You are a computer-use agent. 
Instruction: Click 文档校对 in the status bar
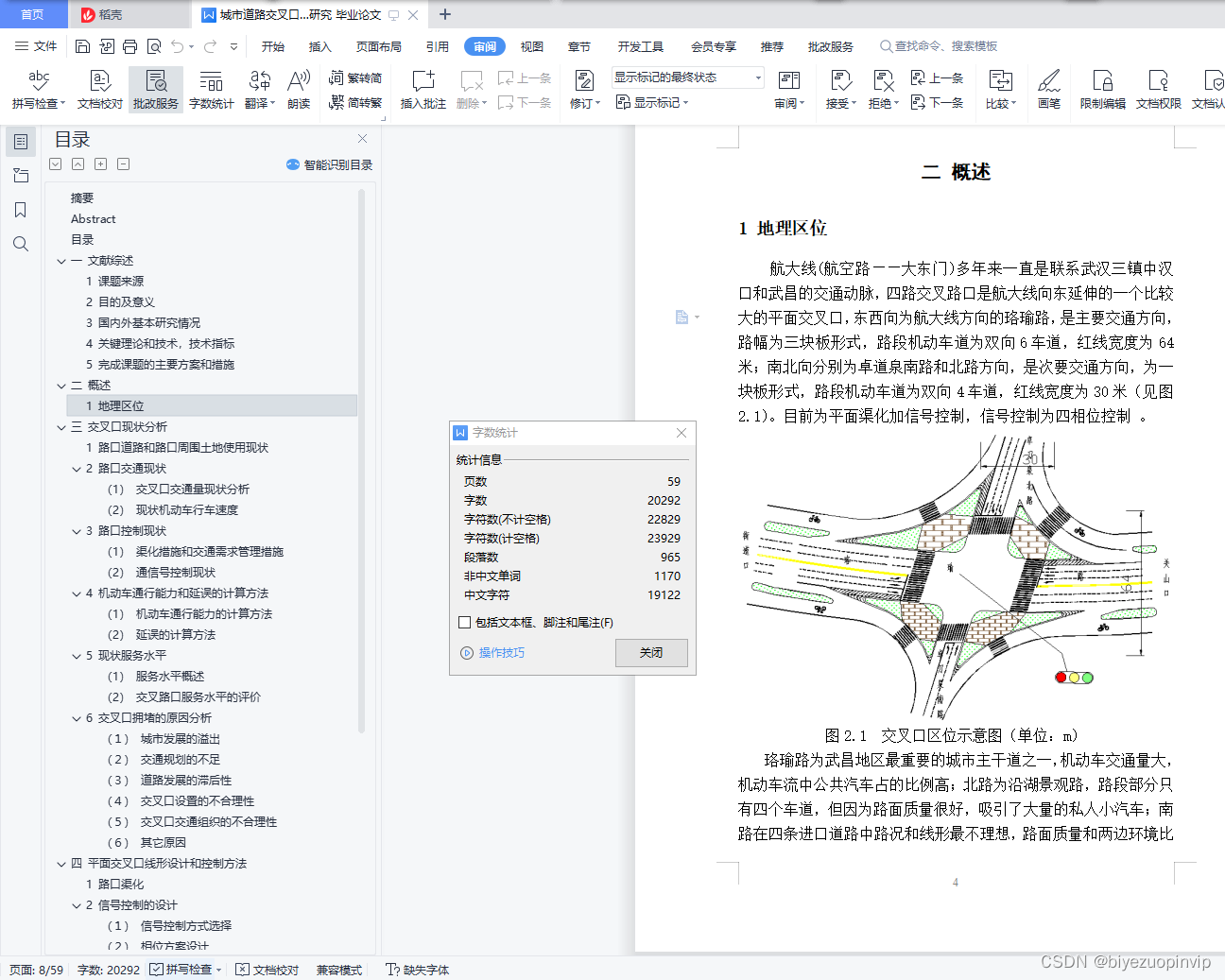tap(267, 970)
